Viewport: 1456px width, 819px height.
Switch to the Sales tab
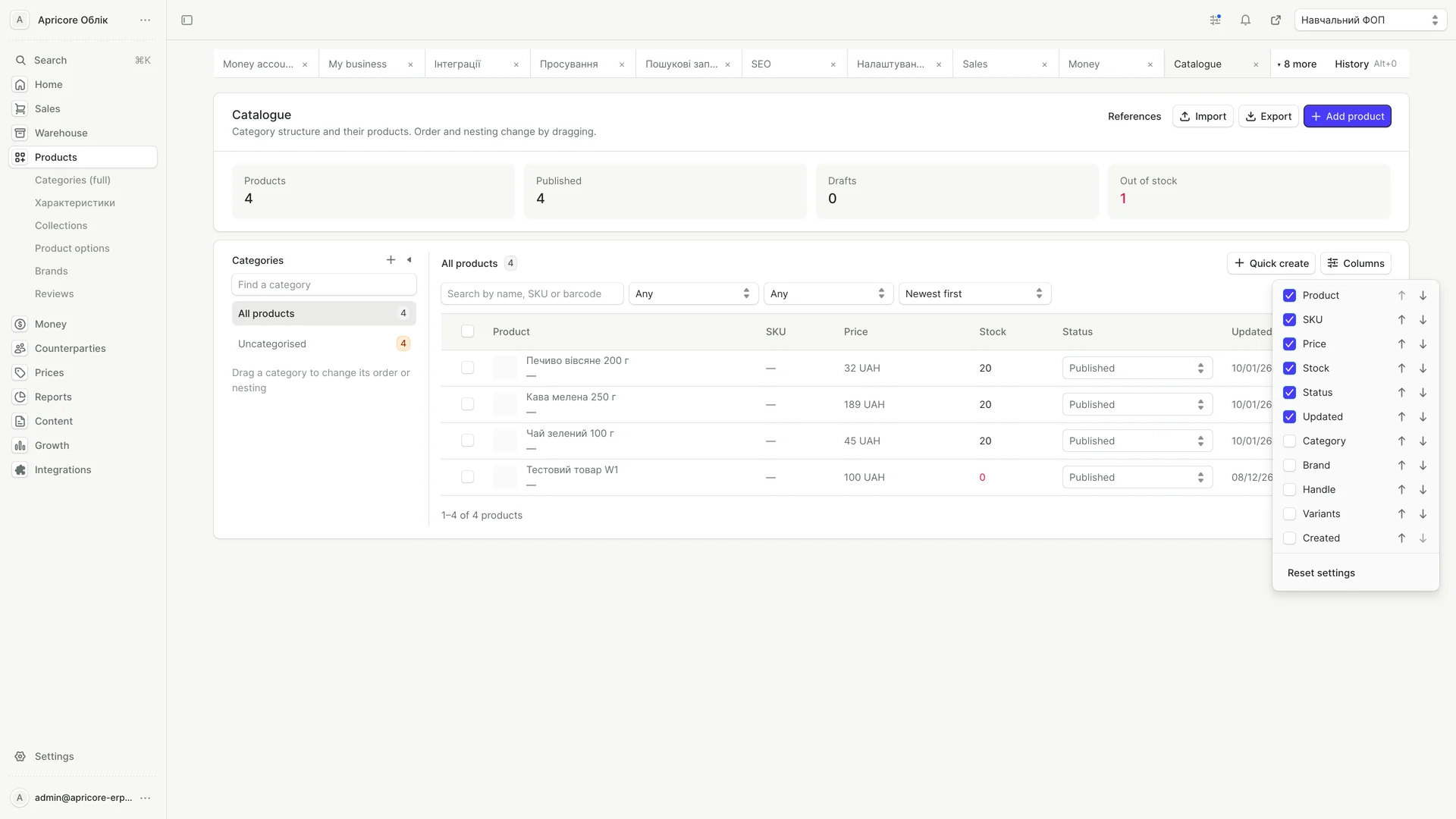click(x=974, y=64)
